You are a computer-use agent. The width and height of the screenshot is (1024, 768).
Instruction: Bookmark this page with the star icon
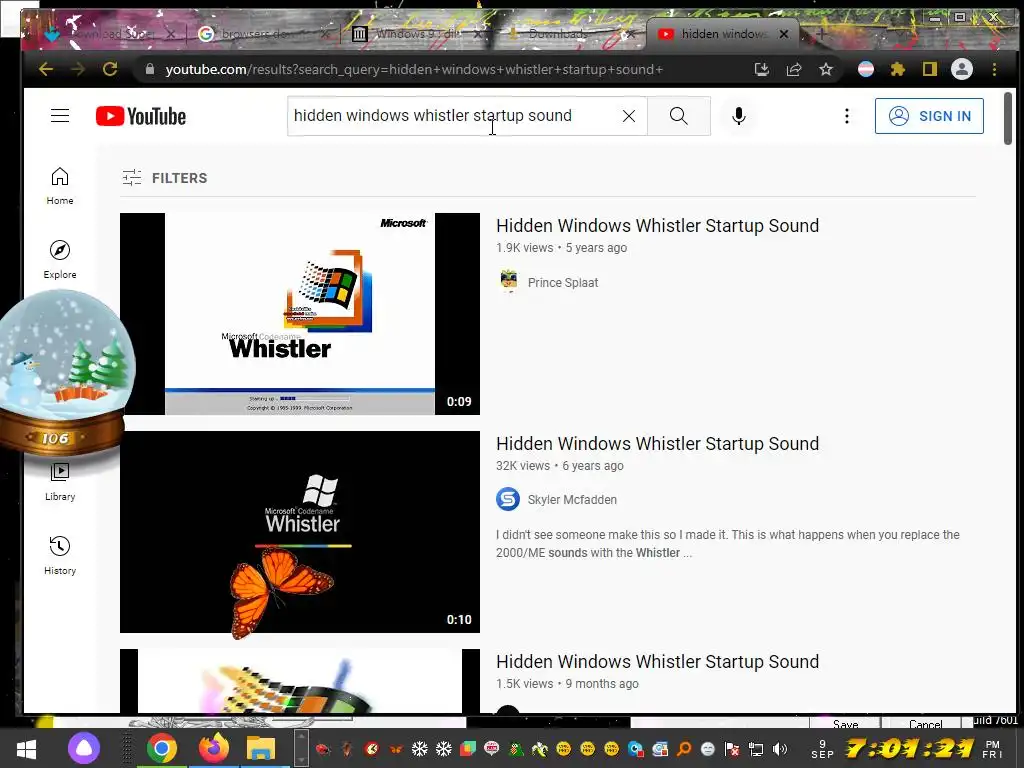pos(825,69)
